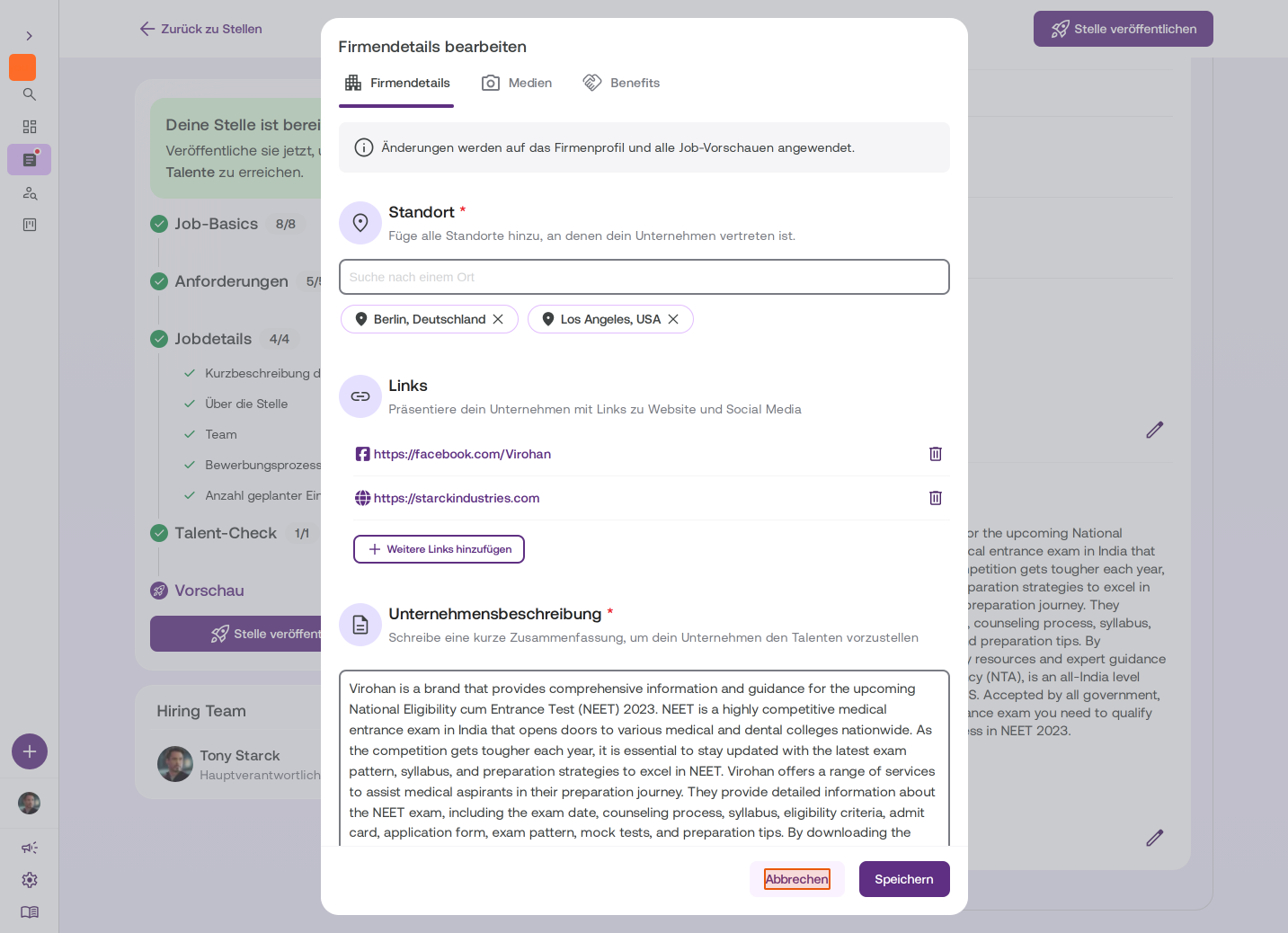The height and width of the screenshot is (933, 1288).
Task: Select the Job-Basics step in checklist
Action: 216,224
